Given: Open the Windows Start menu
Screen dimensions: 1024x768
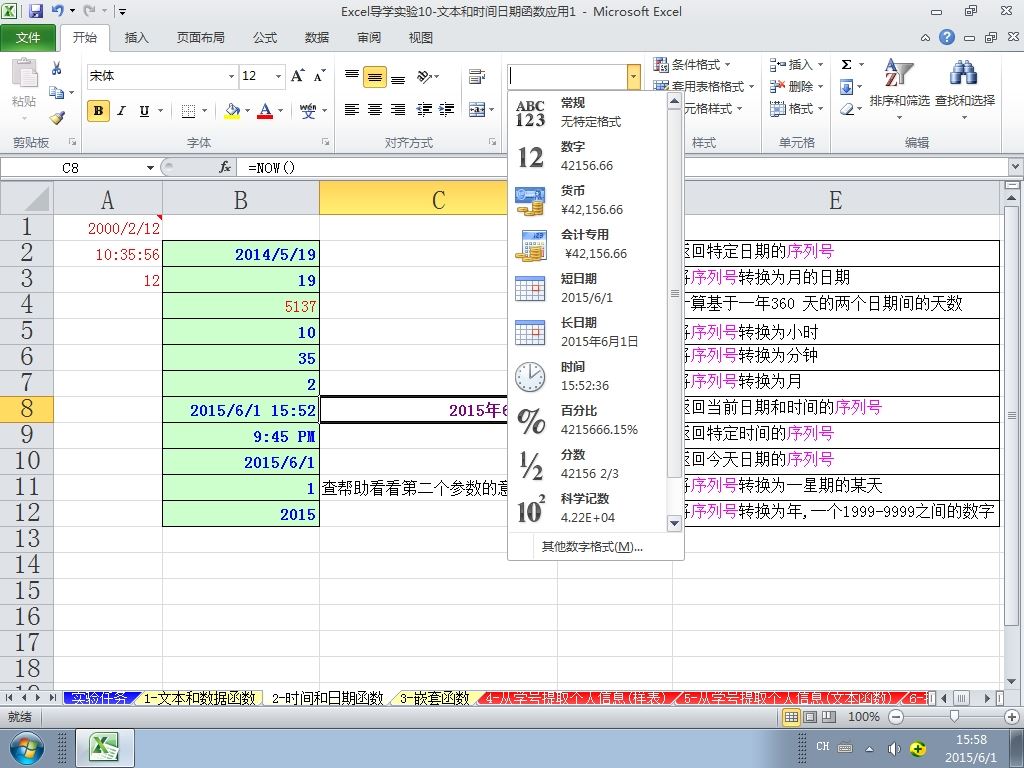Looking at the screenshot, I should coord(27,748).
